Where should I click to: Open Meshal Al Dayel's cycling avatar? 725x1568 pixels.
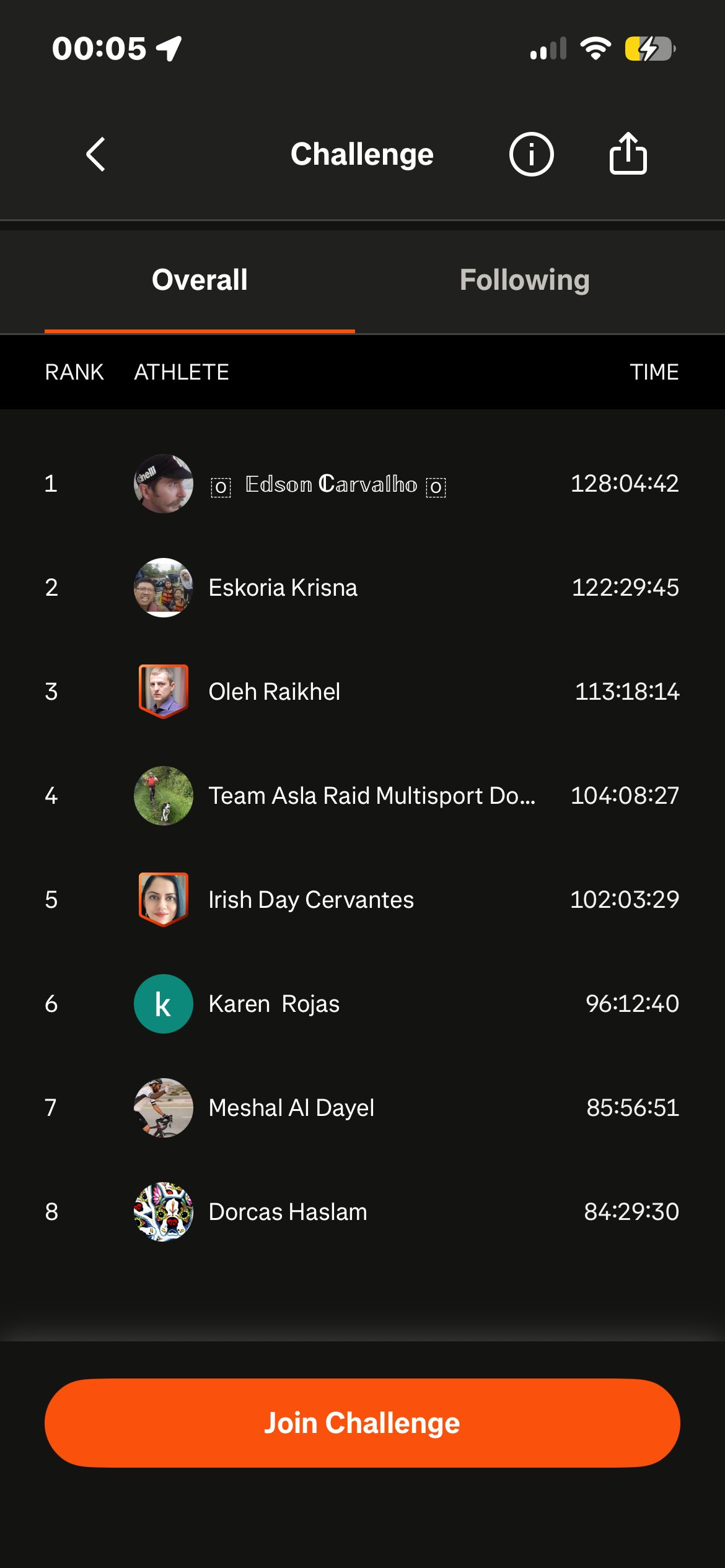pyautogui.click(x=164, y=1108)
